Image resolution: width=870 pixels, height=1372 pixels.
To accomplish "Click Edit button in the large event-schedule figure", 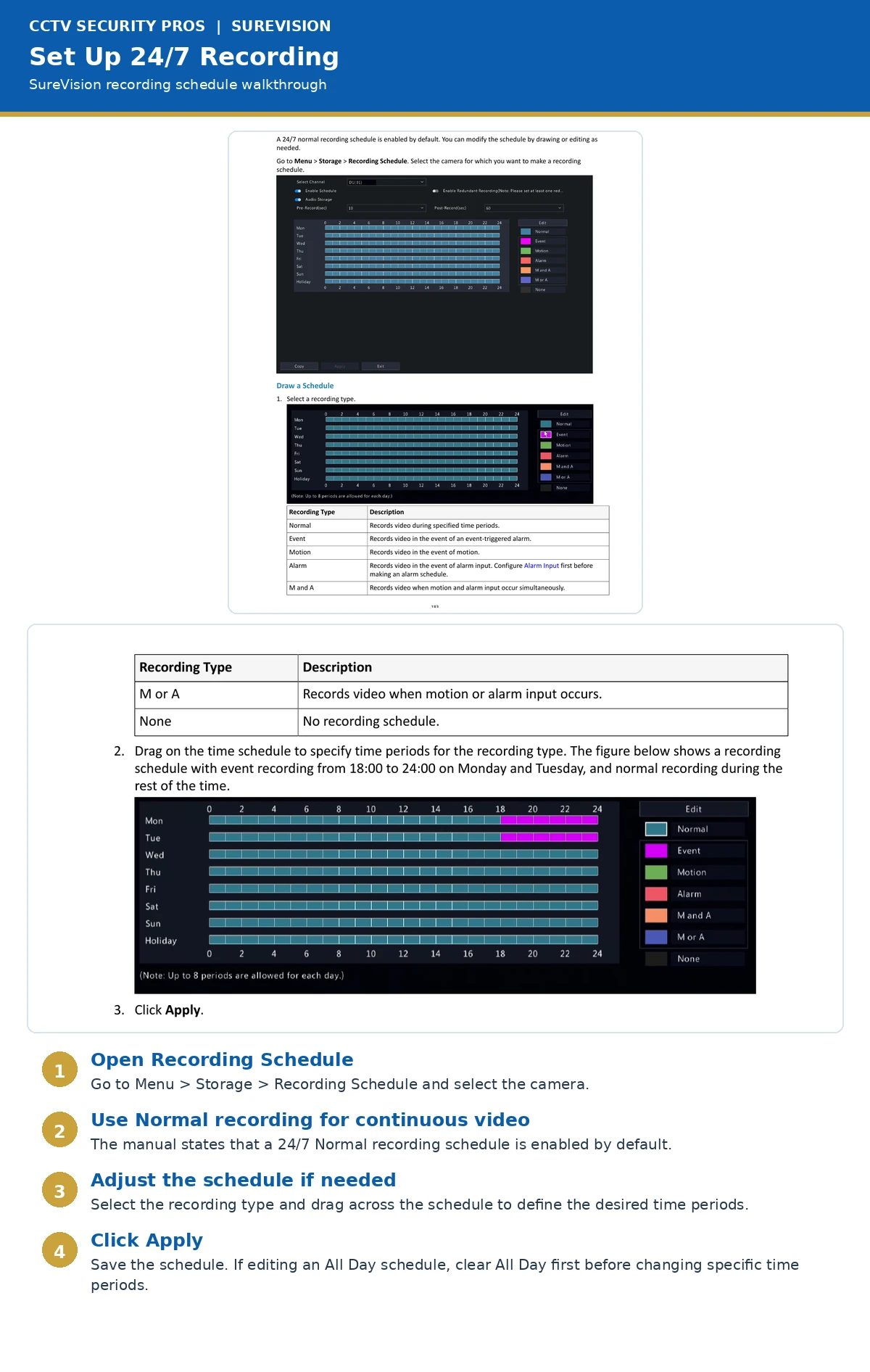I will coord(694,809).
